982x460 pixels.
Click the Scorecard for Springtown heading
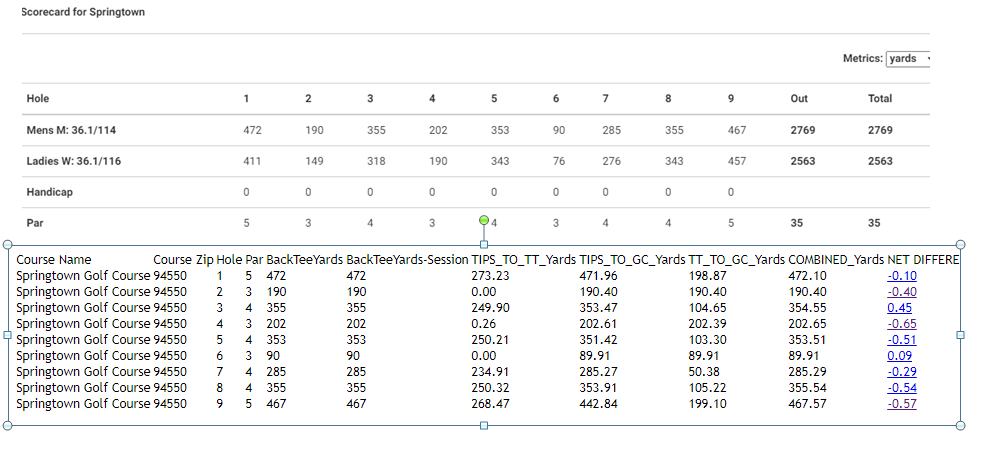click(83, 12)
